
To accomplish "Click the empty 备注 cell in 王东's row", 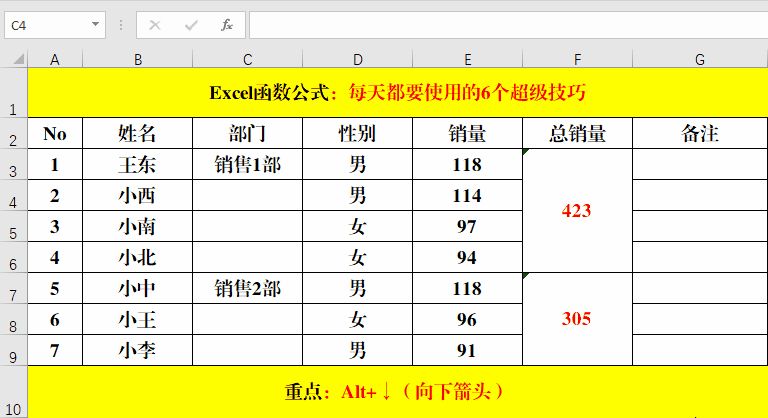I will click(700, 164).
